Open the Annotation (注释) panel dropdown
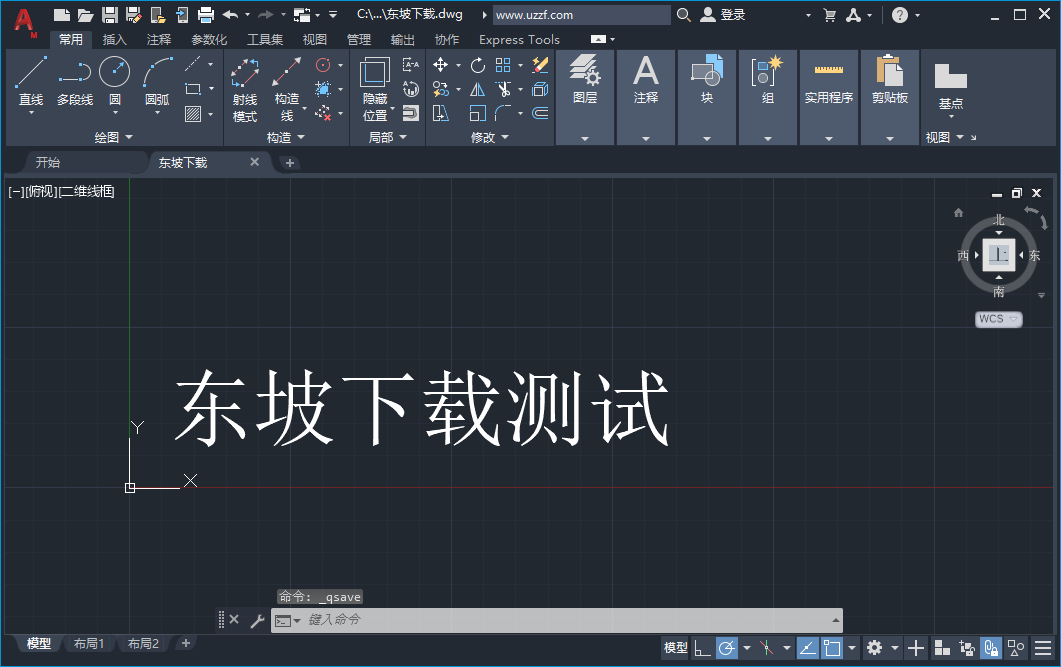1061x667 pixels. pos(646,139)
